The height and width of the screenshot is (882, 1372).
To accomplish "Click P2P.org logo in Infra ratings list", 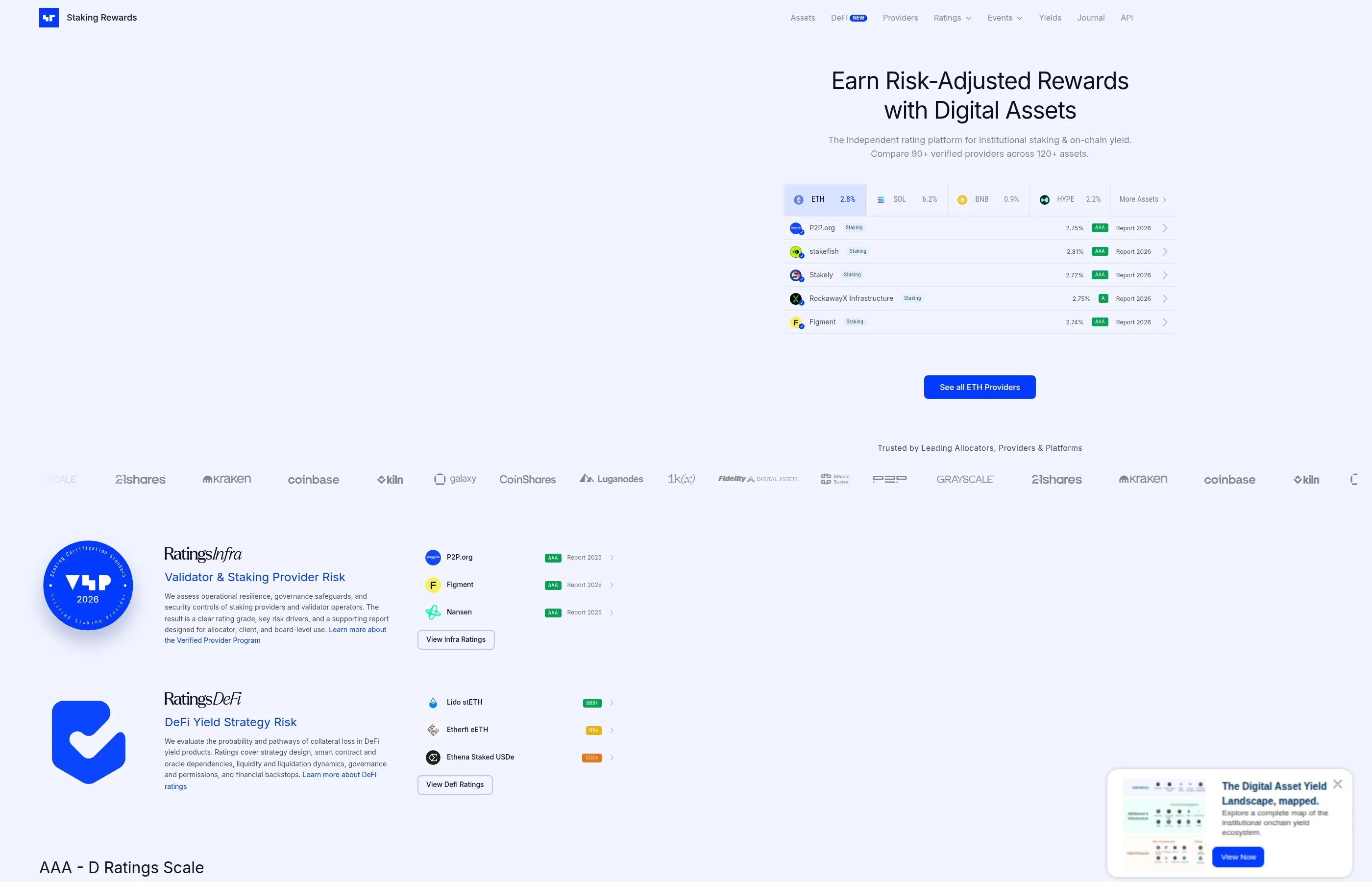I will pos(433,558).
